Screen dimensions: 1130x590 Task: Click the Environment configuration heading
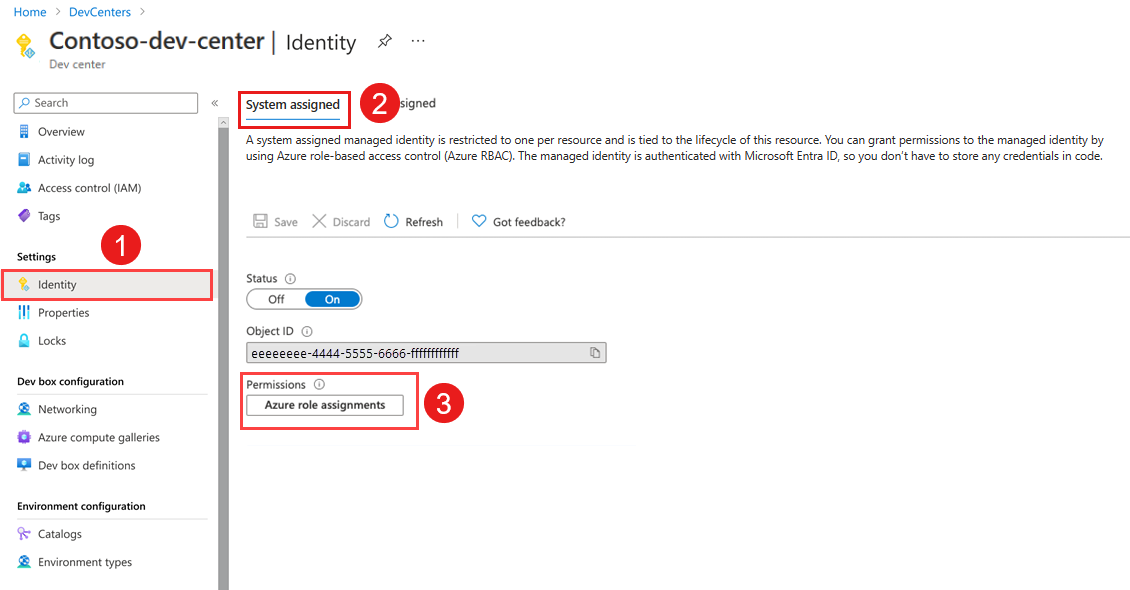[x=81, y=506]
